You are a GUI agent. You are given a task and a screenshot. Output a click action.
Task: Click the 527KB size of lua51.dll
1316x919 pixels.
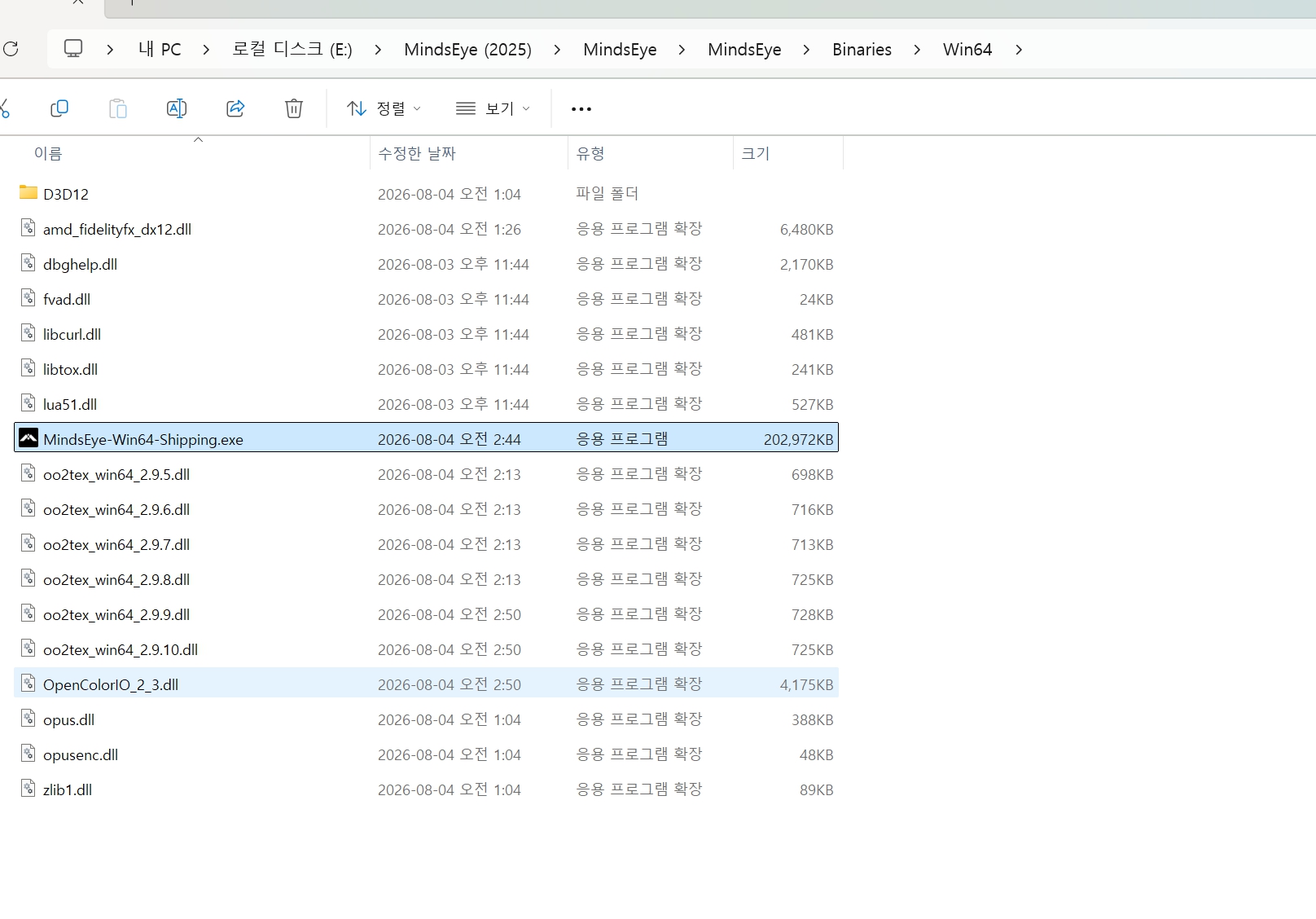812,404
